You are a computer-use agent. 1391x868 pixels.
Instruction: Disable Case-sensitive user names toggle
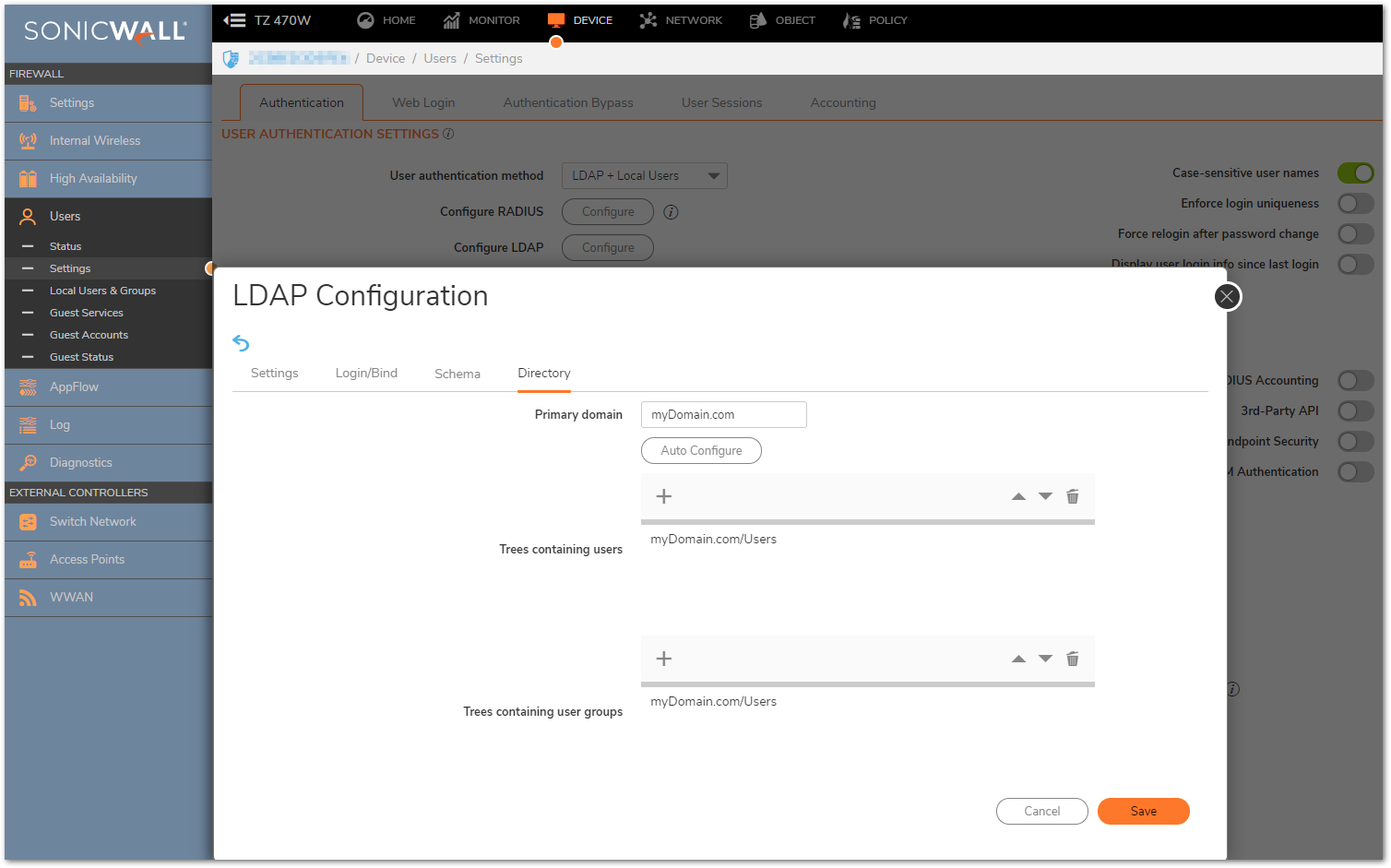coord(1355,173)
